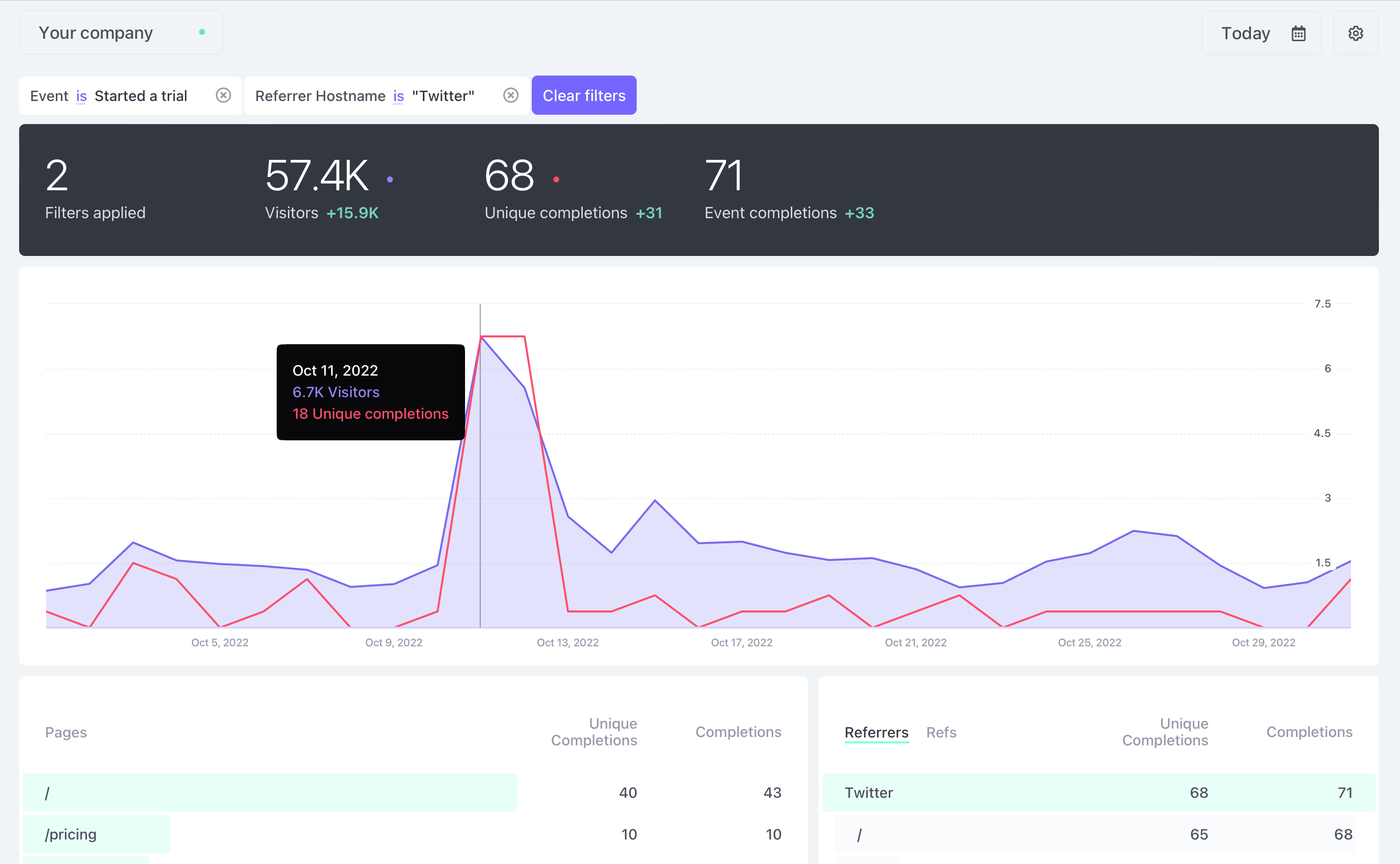This screenshot has width=1400, height=864.
Task: Open the calendar icon beside Today
Action: (1298, 32)
